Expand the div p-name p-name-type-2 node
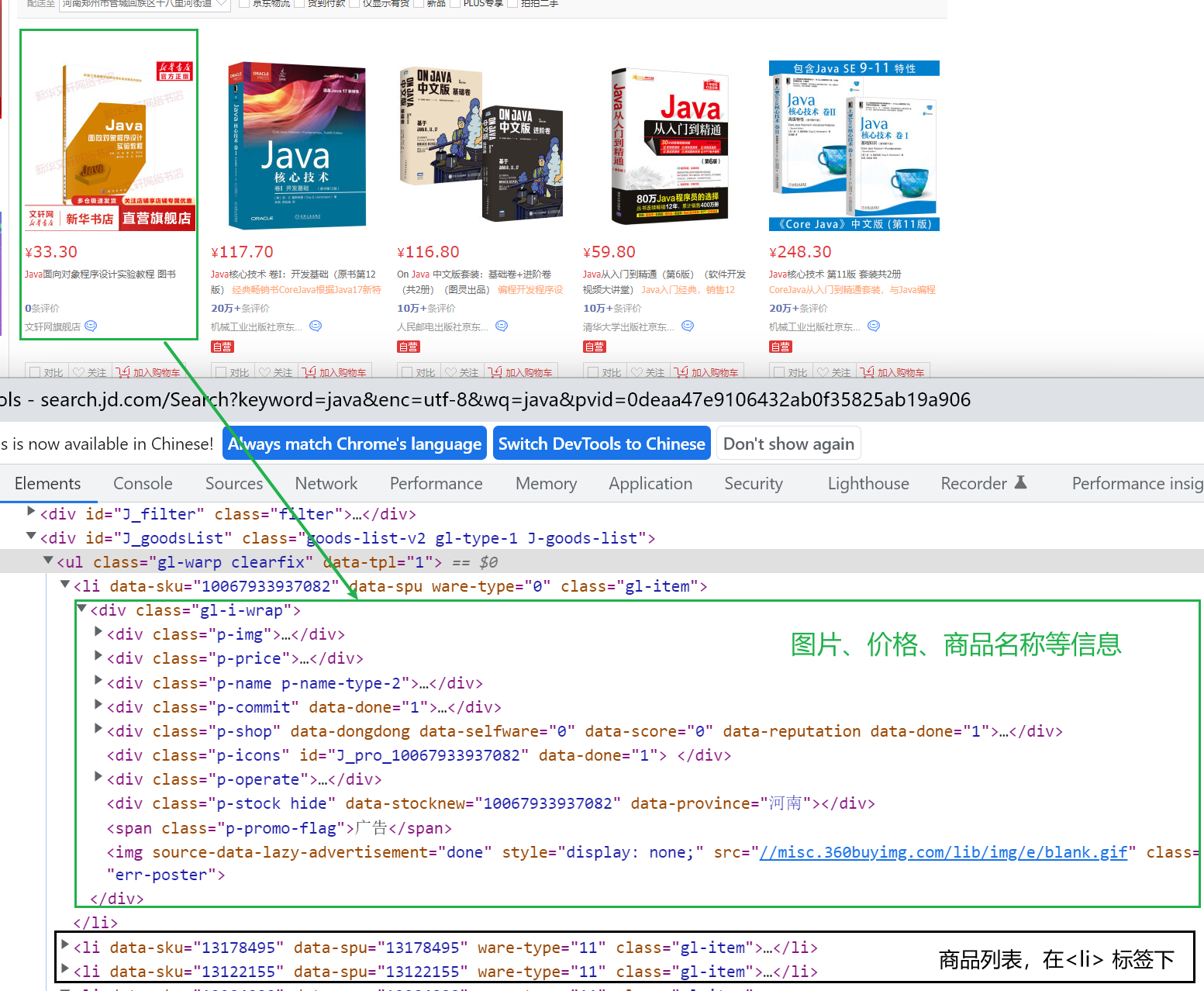This screenshot has width=1204, height=991. [x=98, y=680]
